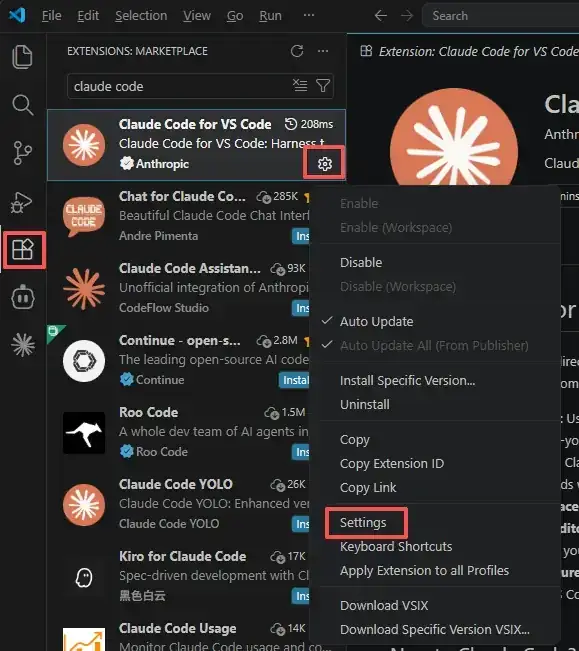579x651 pixels.
Task: Toggle Auto Update All (From Publisher)
Action: tap(435, 345)
